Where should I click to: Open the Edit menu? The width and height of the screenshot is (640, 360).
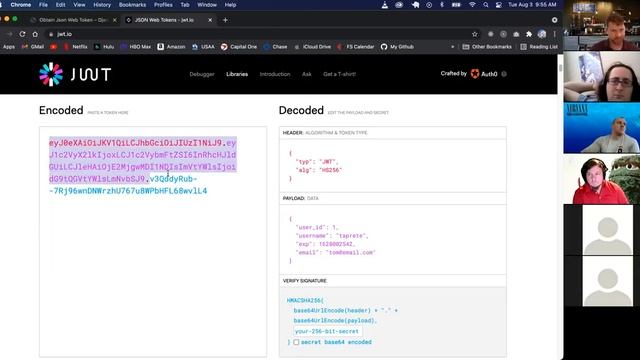click(x=60, y=5)
